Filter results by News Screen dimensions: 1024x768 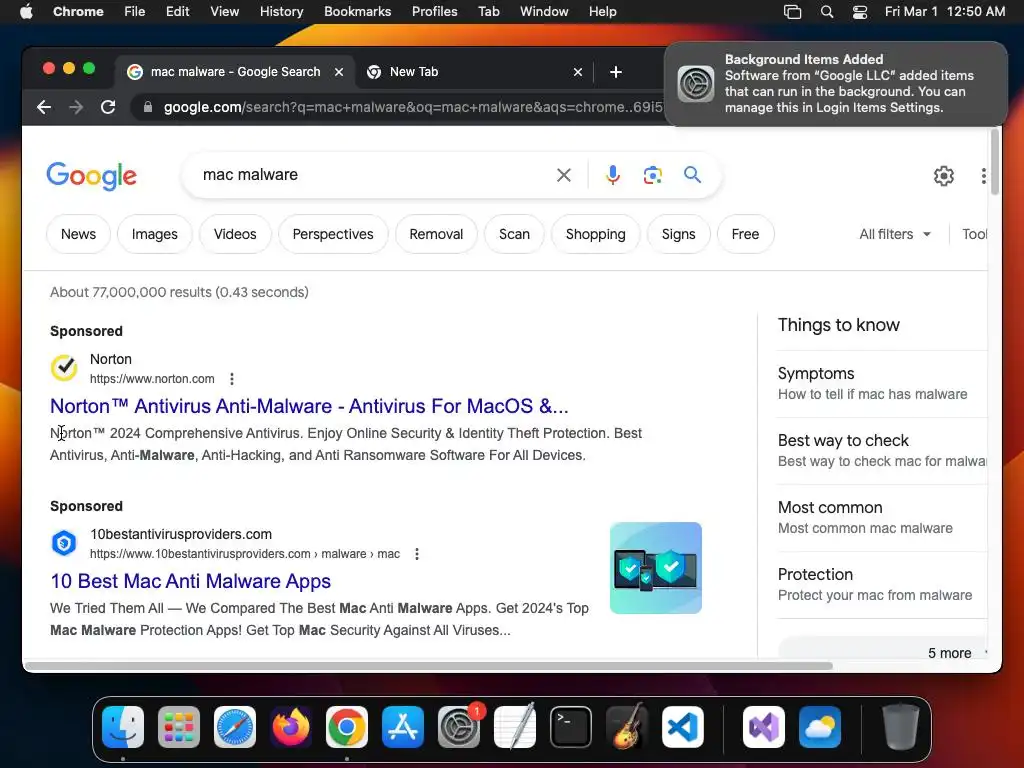point(78,234)
